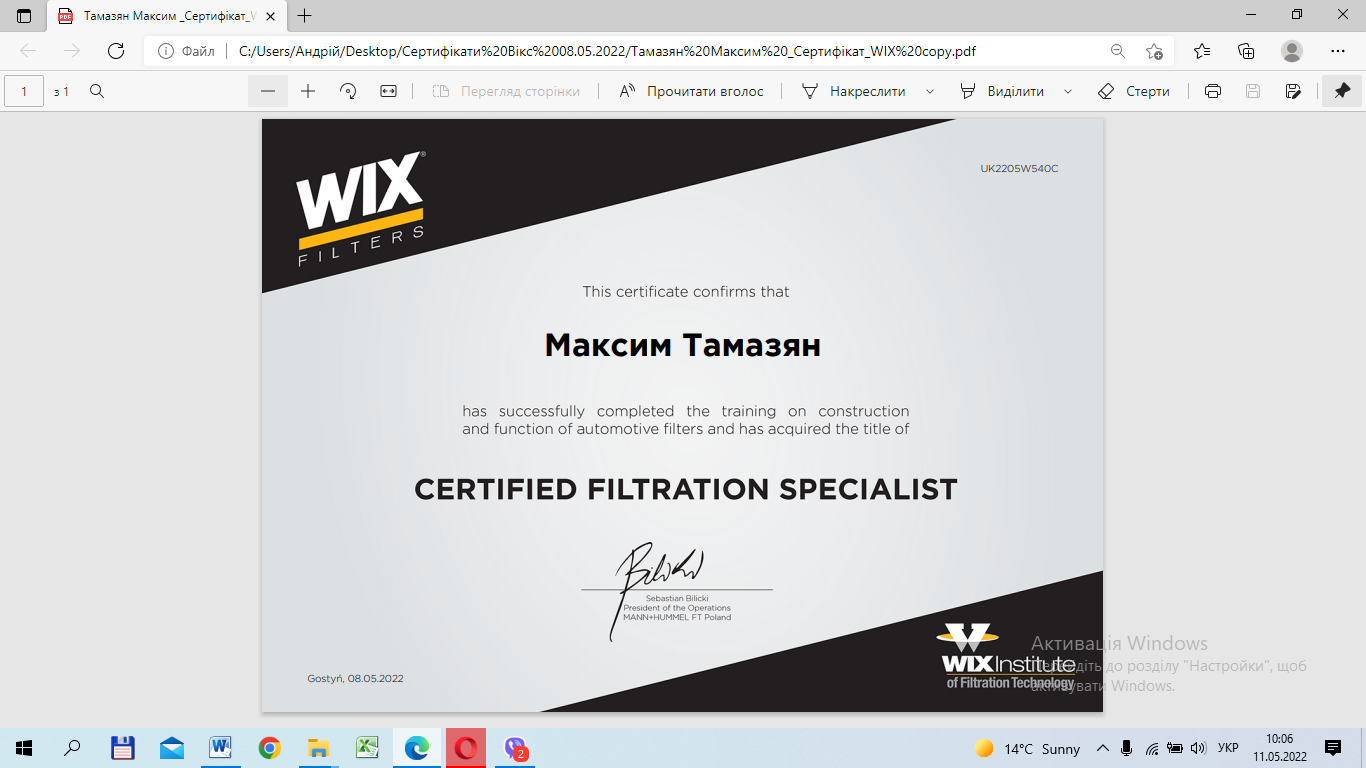This screenshot has height=768, width=1366.
Task: Click the Save as icon
Action: (x=1293, y=91)
